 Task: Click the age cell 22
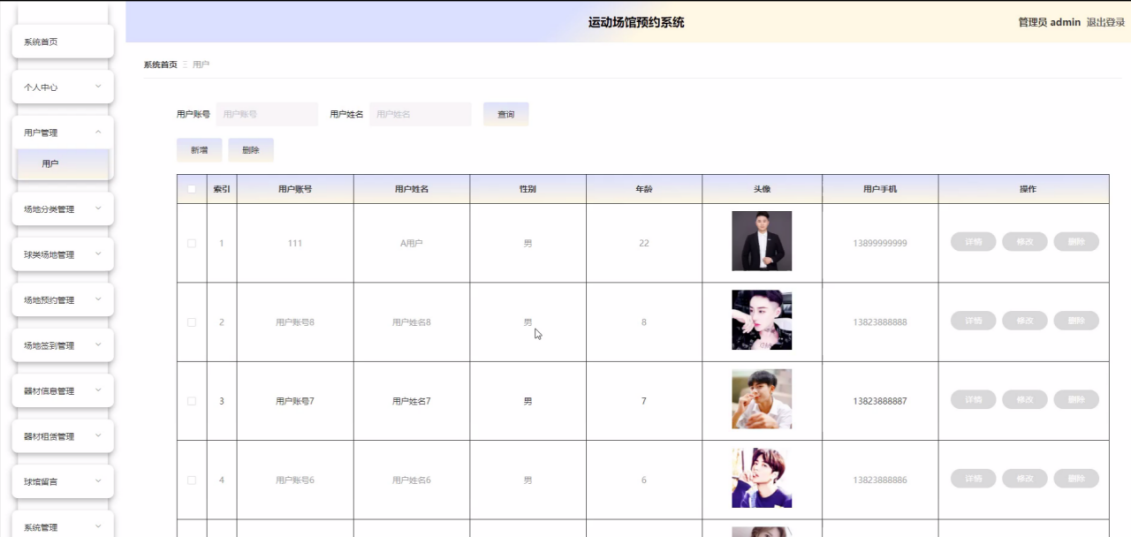[644, 244]
